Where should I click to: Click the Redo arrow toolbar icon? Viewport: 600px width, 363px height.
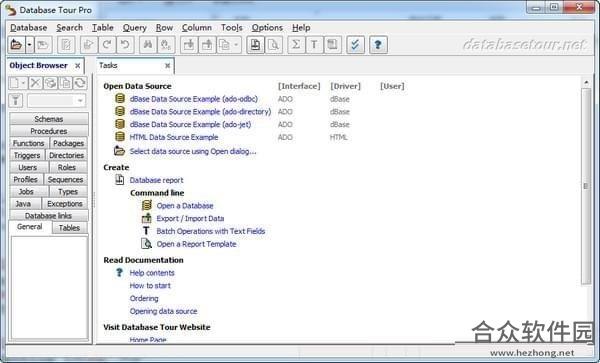point(107,45)
